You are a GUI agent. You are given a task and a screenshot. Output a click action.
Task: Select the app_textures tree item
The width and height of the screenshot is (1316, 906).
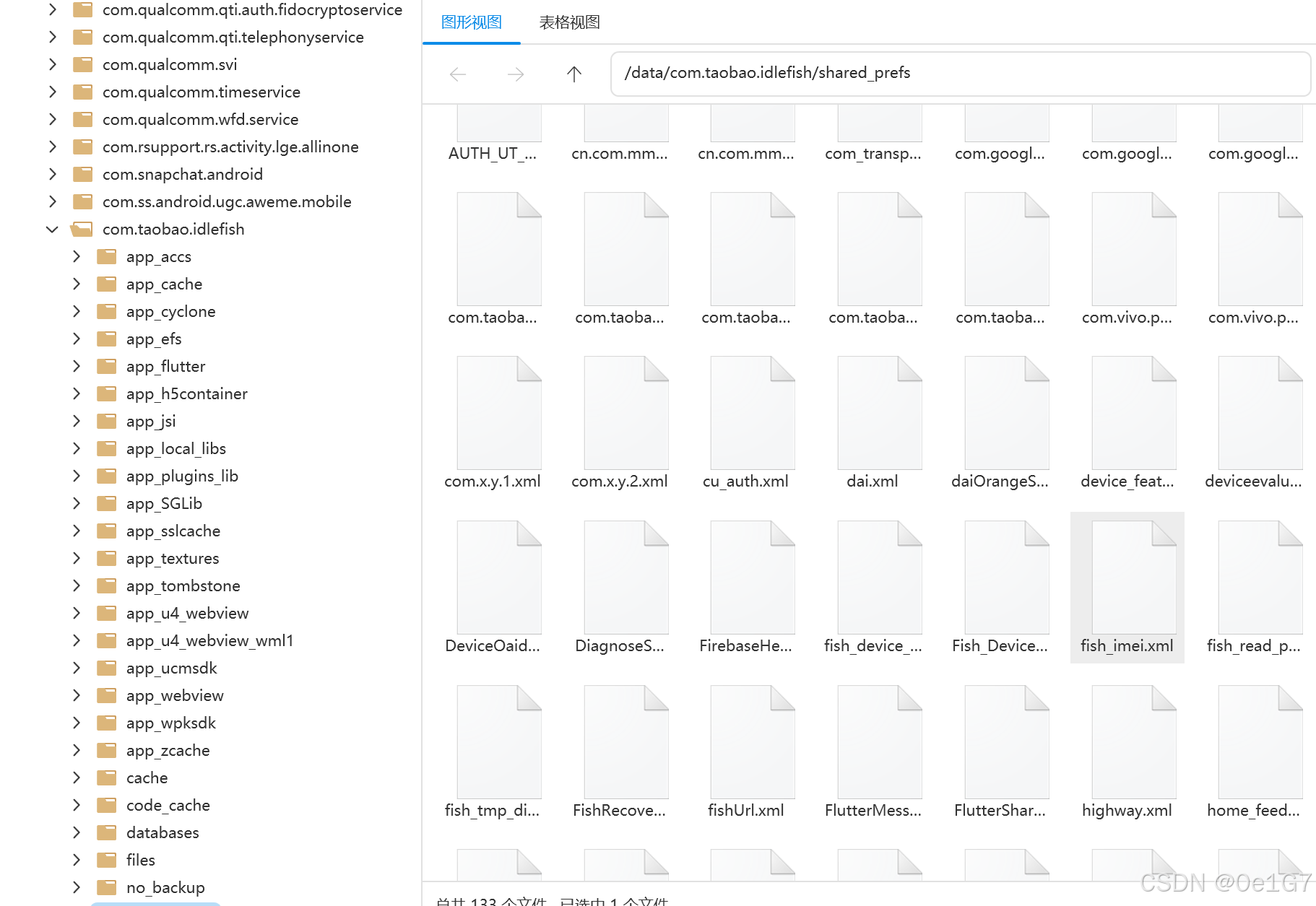(172, 559)
